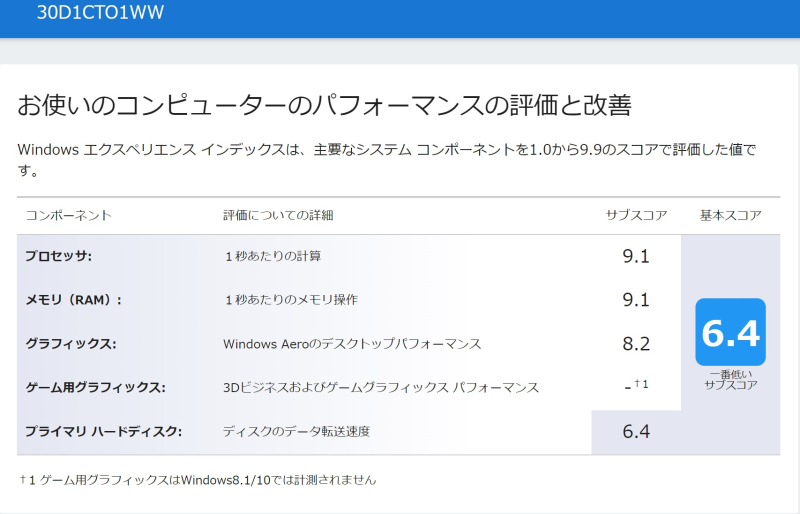Click the 基本スコア column header
The height and width of the screenshot is (514, 800).
coord(730,215)
